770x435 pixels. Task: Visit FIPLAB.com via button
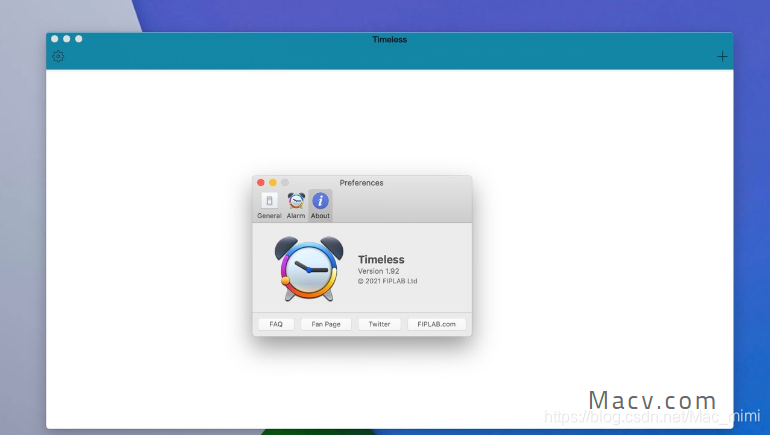pos(437,324)
